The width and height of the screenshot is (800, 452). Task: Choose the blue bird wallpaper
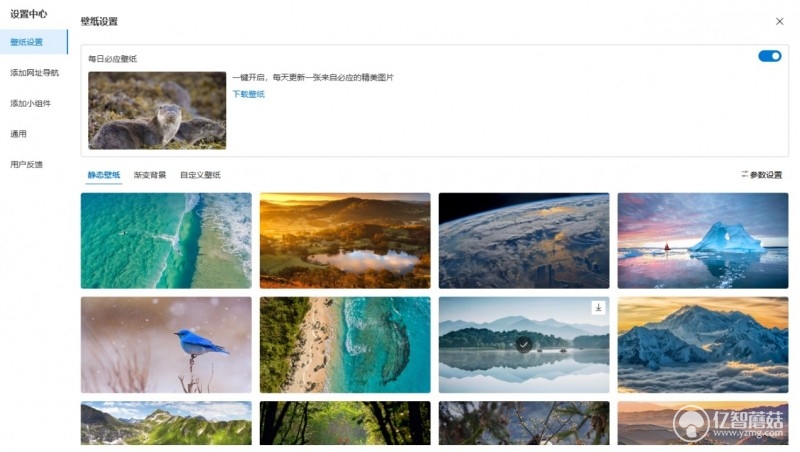tap(166, 345)
